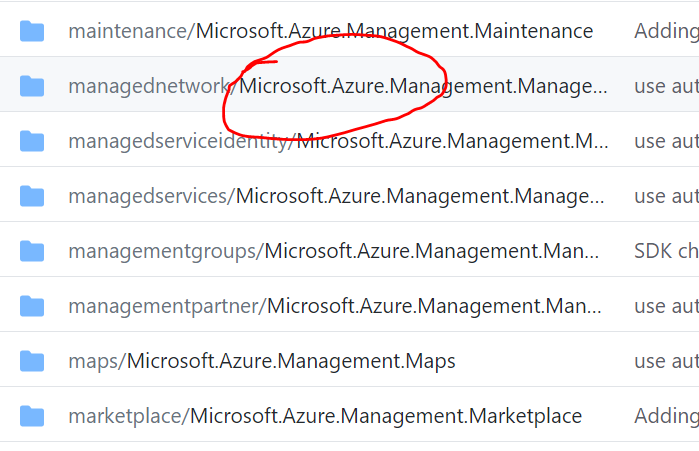Open managednetwork/Microsoft.Azure.Management folder link
Screen dimensions: 699x451
(x=337, y=86)
